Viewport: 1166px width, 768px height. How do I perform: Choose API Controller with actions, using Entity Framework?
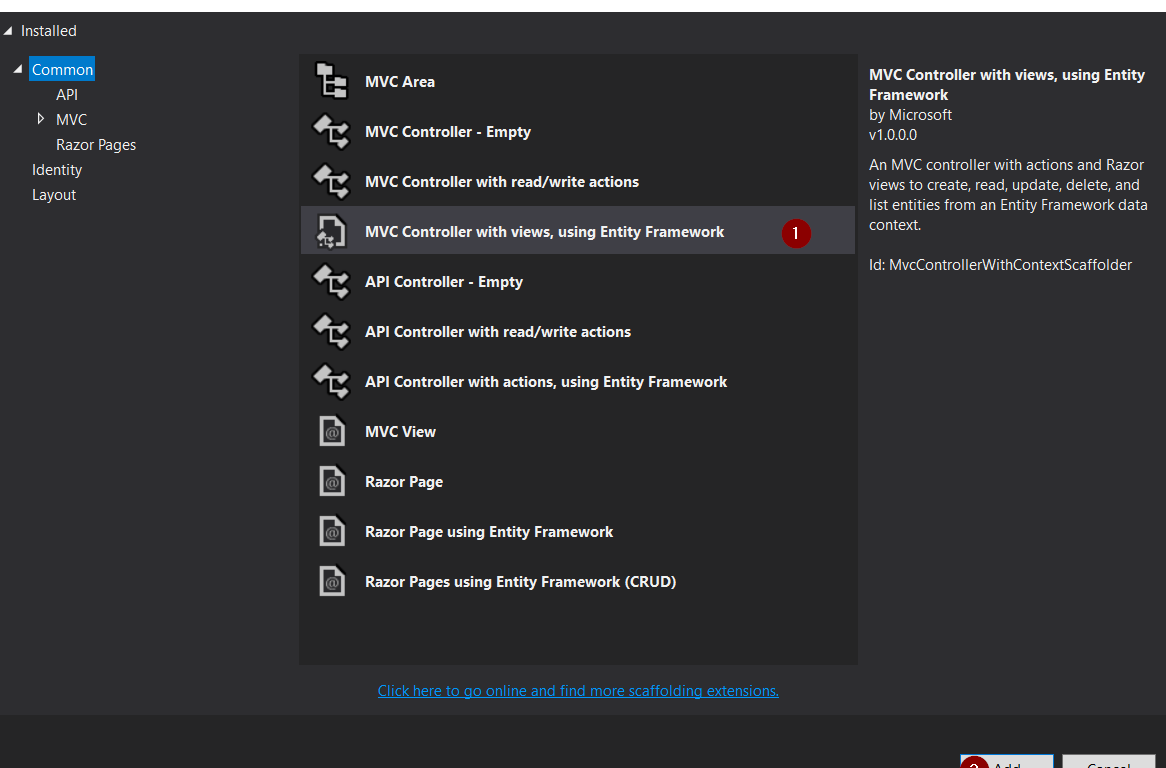(x=546, y=382)
